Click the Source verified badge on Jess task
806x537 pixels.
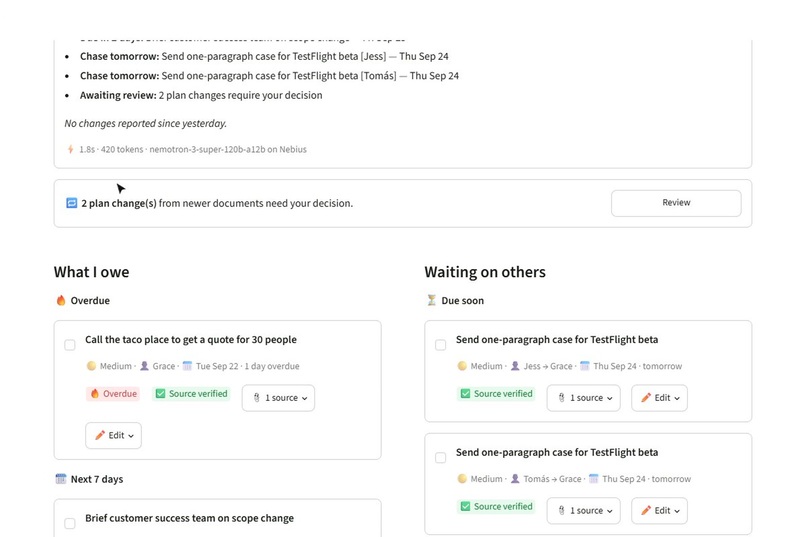496,394
